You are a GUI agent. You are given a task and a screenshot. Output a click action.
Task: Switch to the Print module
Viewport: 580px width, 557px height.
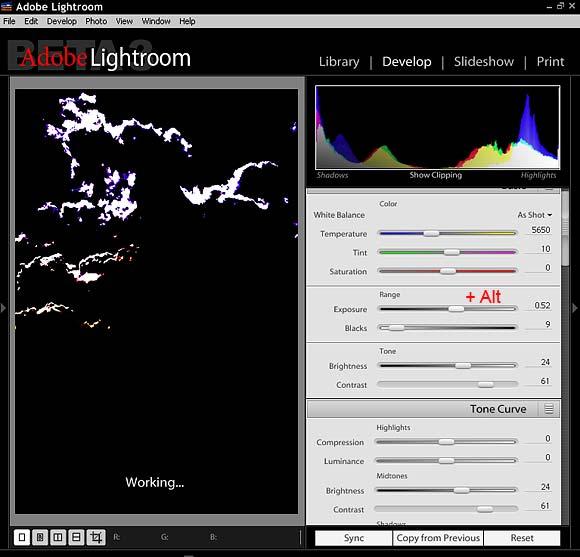tap(550, 61)
